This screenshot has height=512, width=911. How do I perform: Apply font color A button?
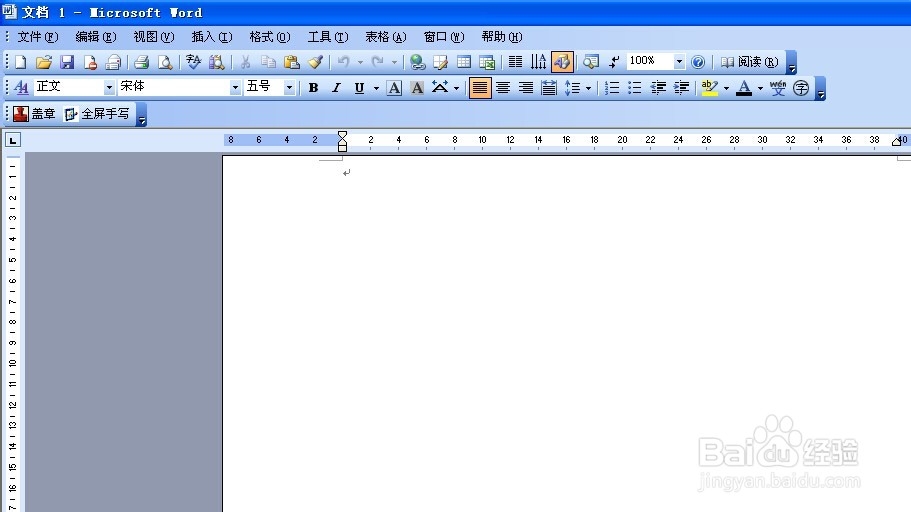point(744,88)
